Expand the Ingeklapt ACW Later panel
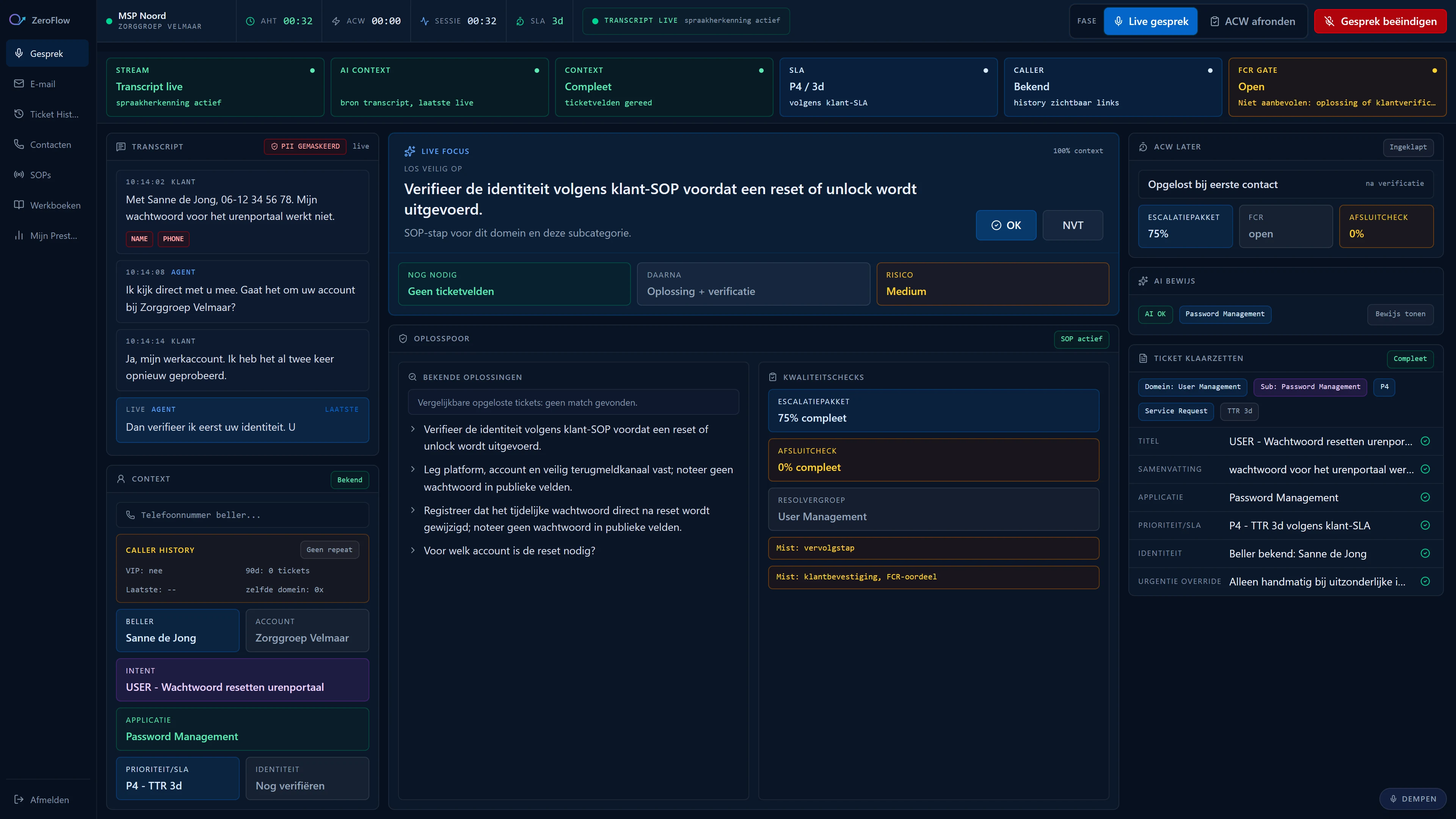This screenshot has width=1456, height=819. pyautogui.click(x=1408, y=147)
